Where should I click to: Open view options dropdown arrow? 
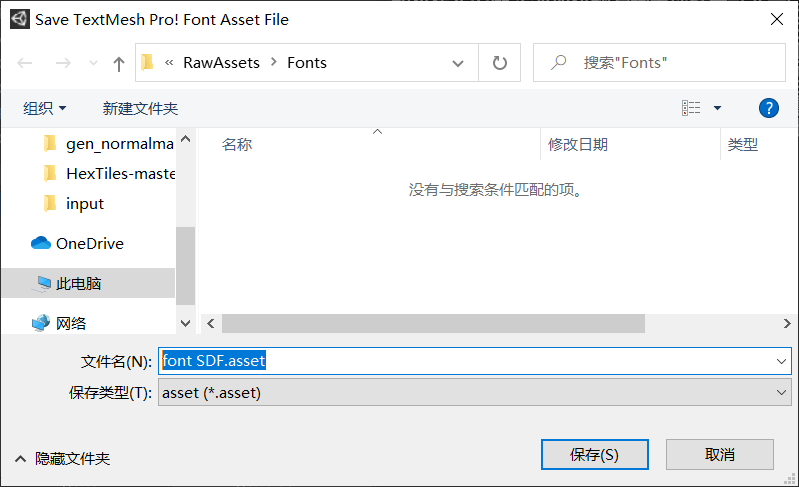pos(717,108)
